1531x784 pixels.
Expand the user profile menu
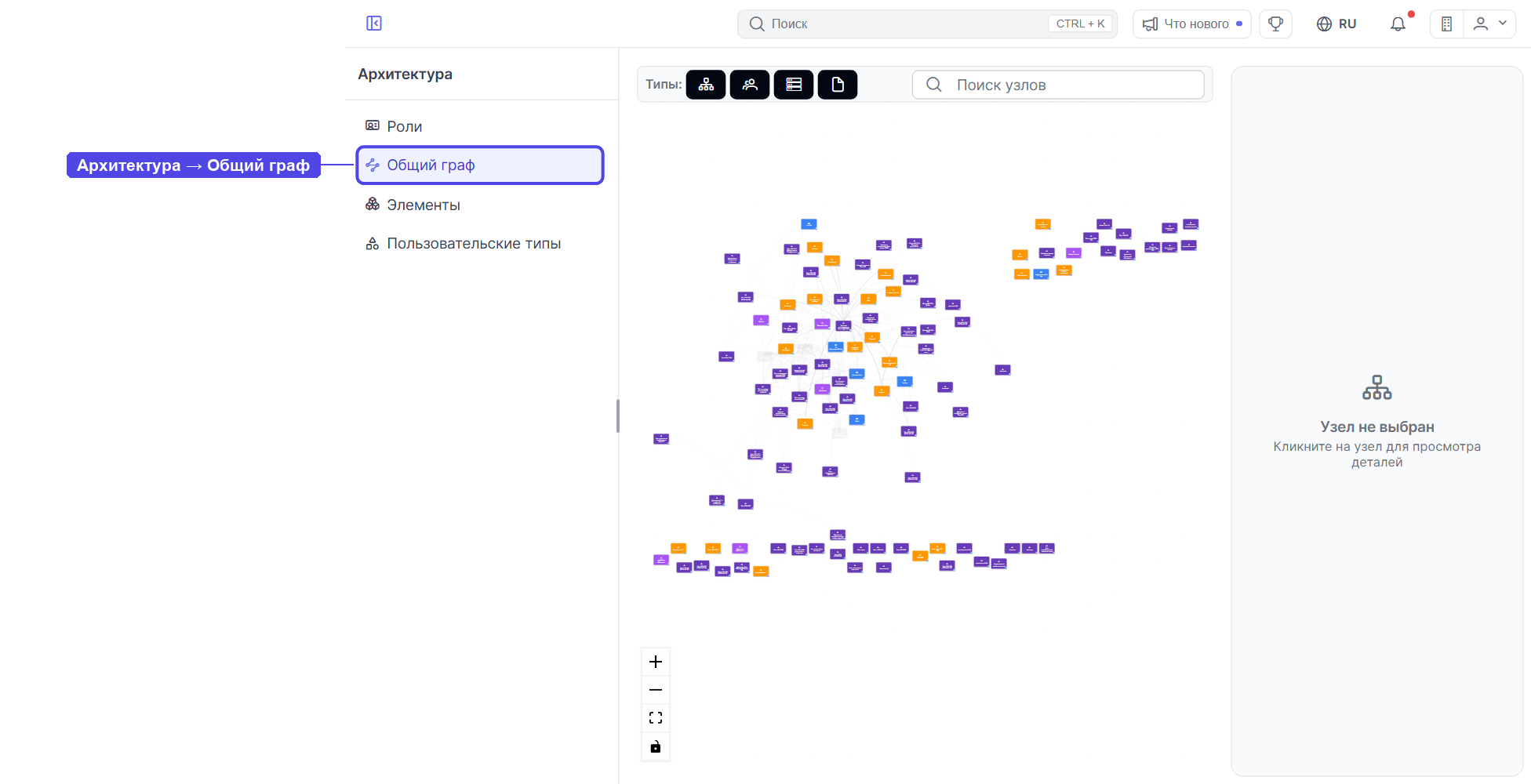(1490, 24)
